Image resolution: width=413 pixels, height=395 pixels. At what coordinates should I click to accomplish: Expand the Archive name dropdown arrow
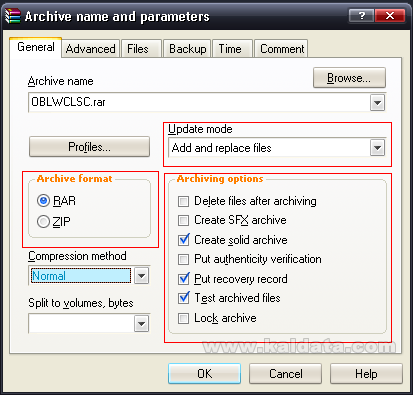pos(377,102)
